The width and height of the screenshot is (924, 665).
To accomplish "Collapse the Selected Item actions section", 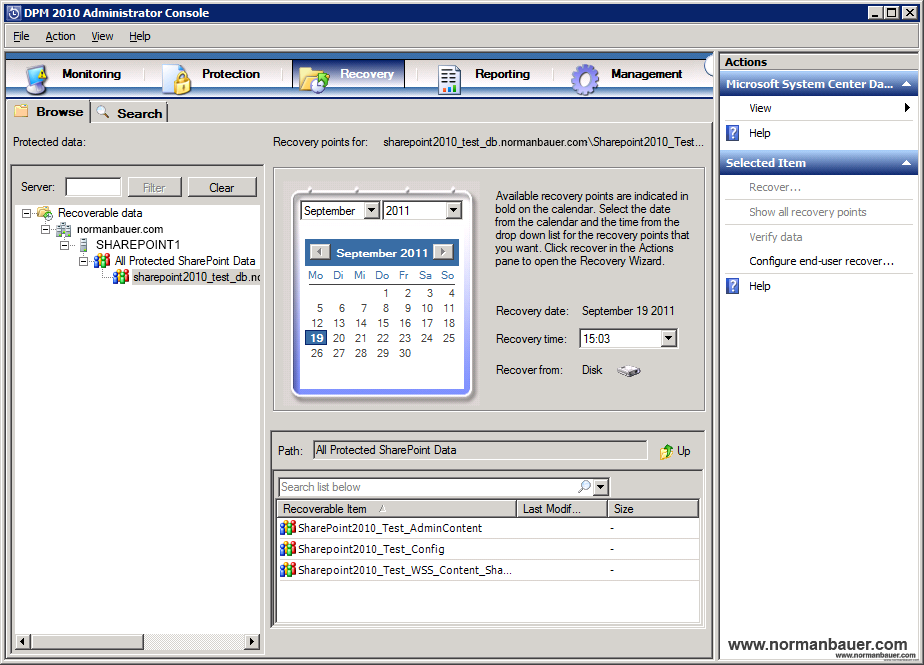I will click(907, 163).
